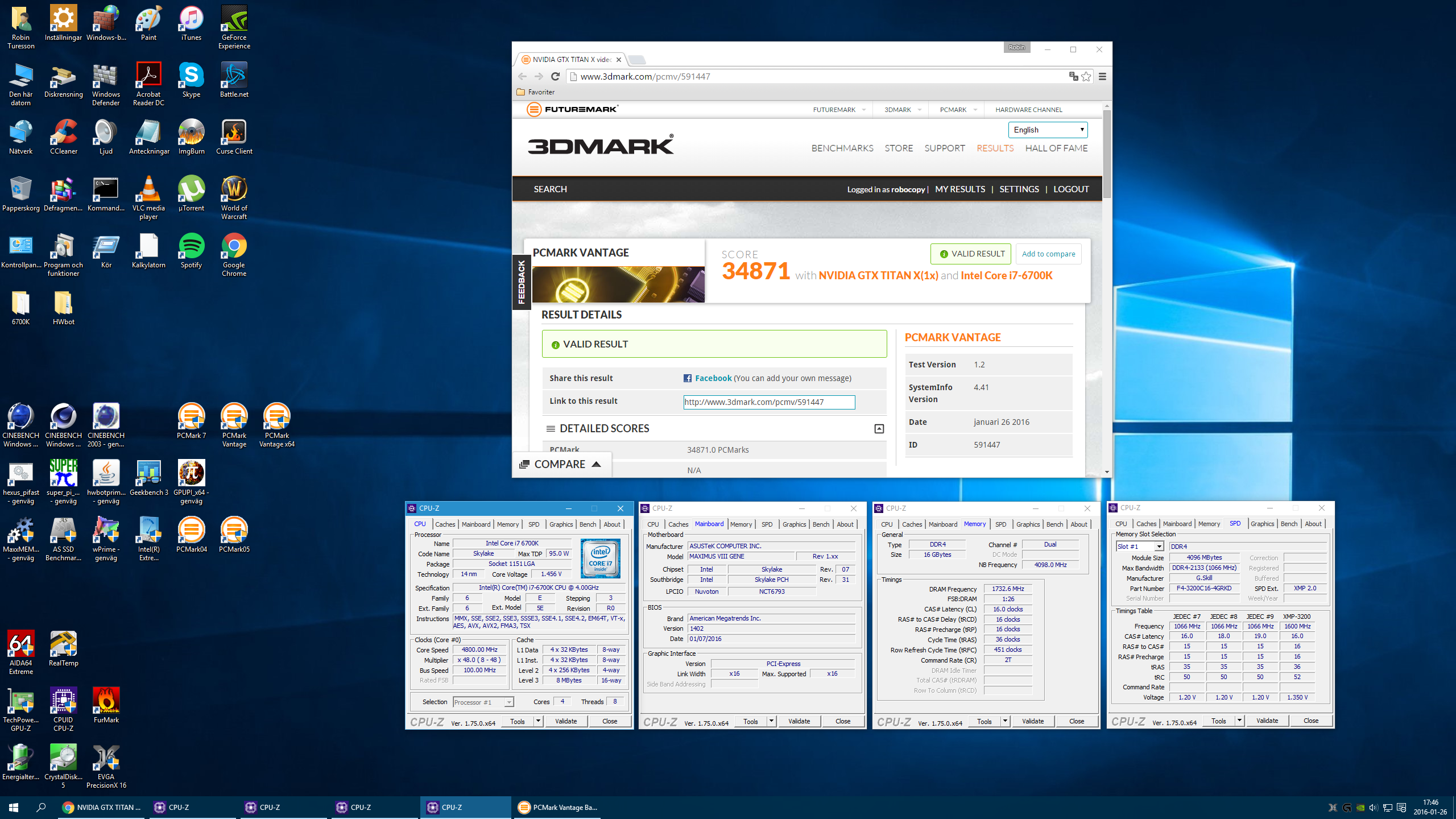Share result via Facebook link

(x=713, y=378)
